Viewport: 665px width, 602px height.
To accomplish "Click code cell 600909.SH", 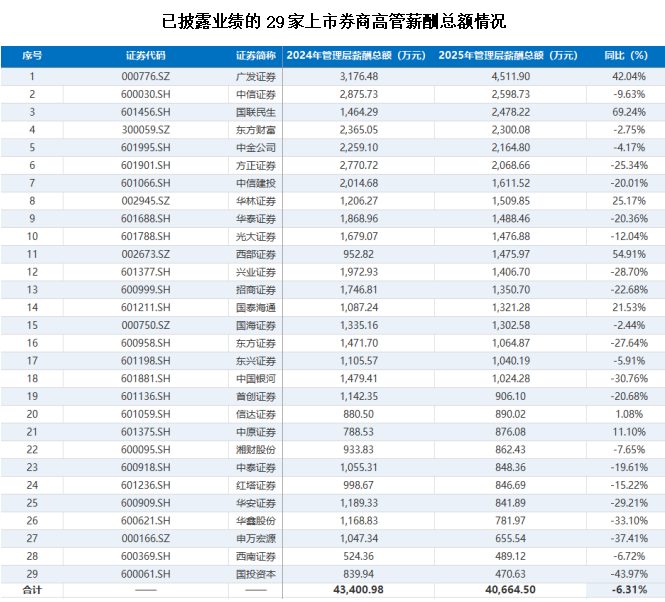I will [145, 503].
